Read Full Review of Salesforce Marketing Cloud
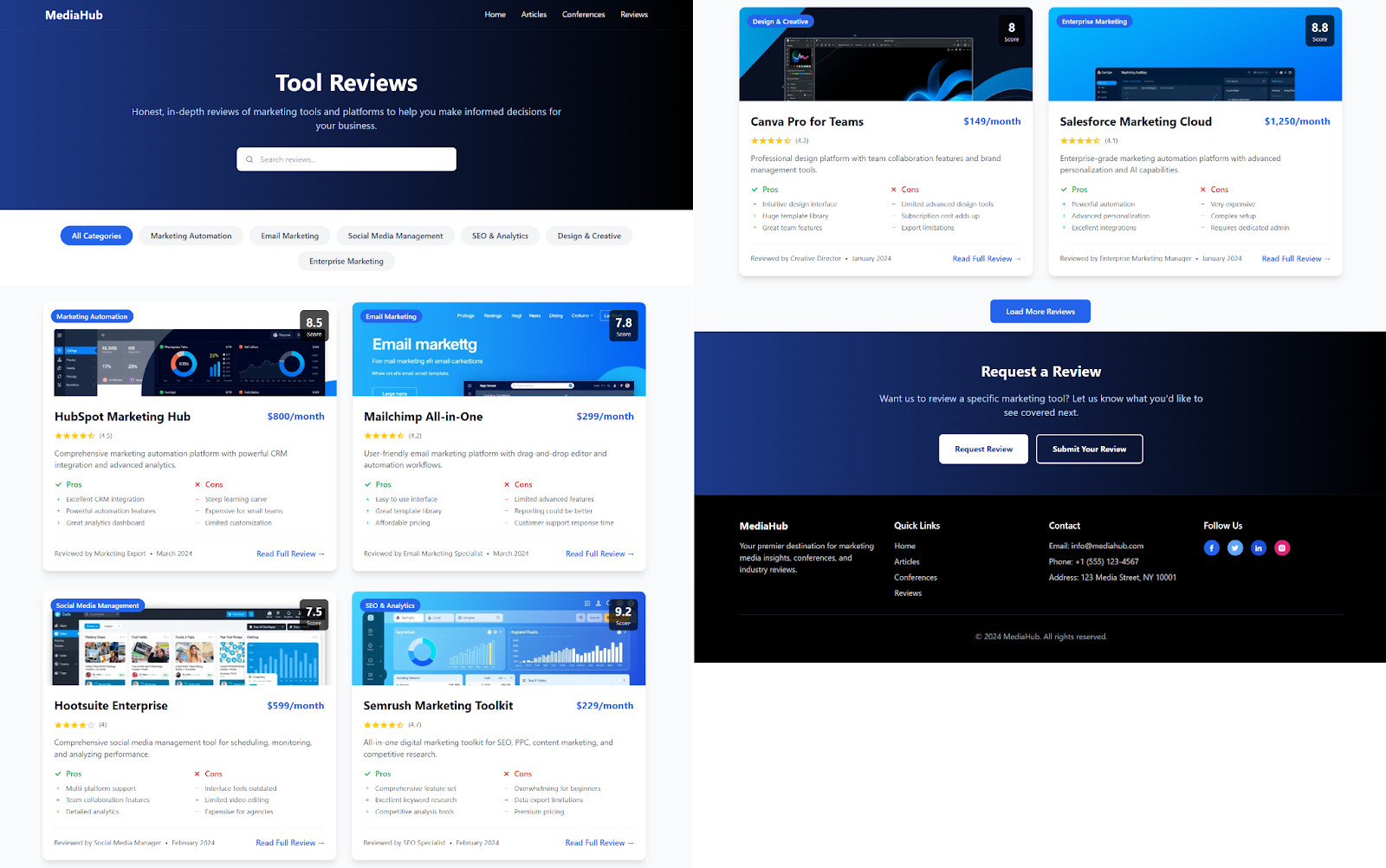This screenshot has height=868, width=1386. (x=1296, y=259)
